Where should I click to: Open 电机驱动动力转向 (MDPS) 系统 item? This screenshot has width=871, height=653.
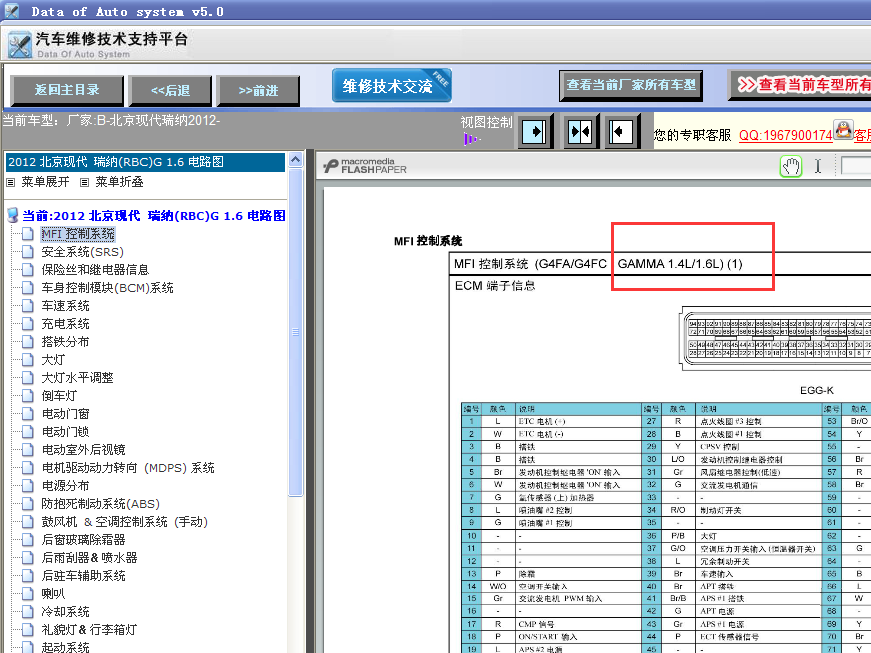coord(128,468)
